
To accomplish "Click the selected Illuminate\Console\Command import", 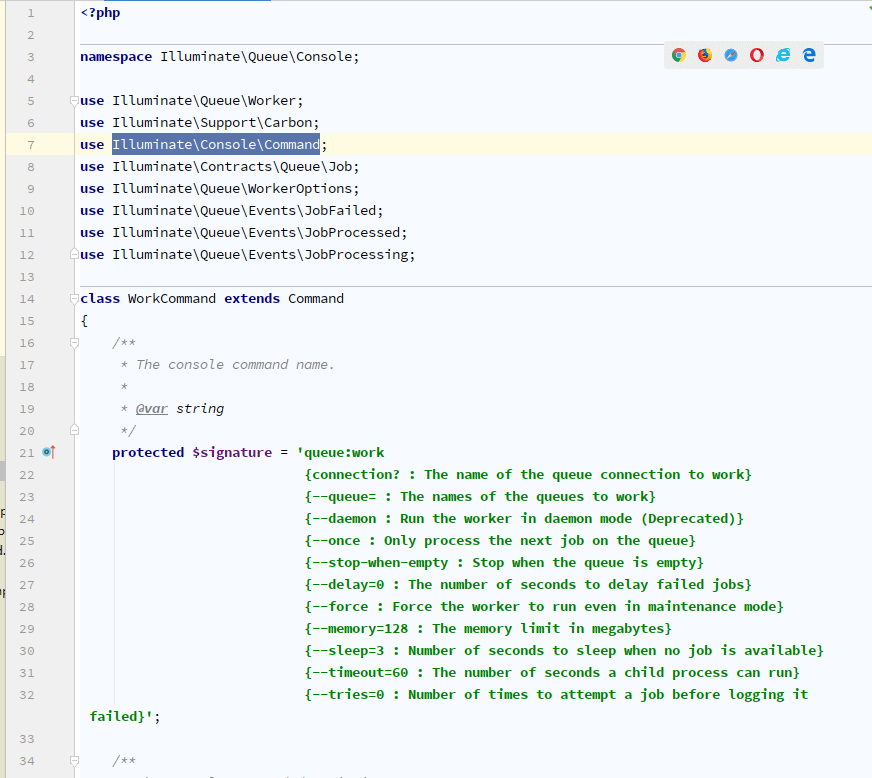I will (216, 145).
